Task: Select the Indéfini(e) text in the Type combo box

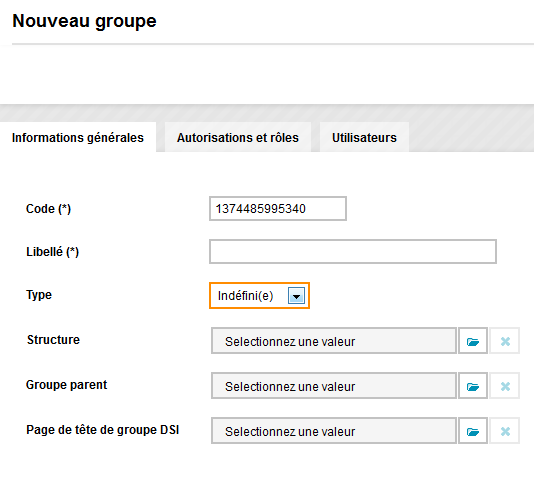Action: [x=246, y=296]
